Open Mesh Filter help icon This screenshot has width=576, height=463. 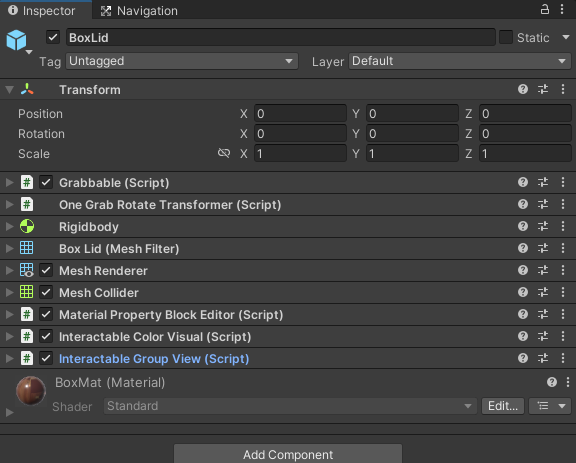(523, 248)
